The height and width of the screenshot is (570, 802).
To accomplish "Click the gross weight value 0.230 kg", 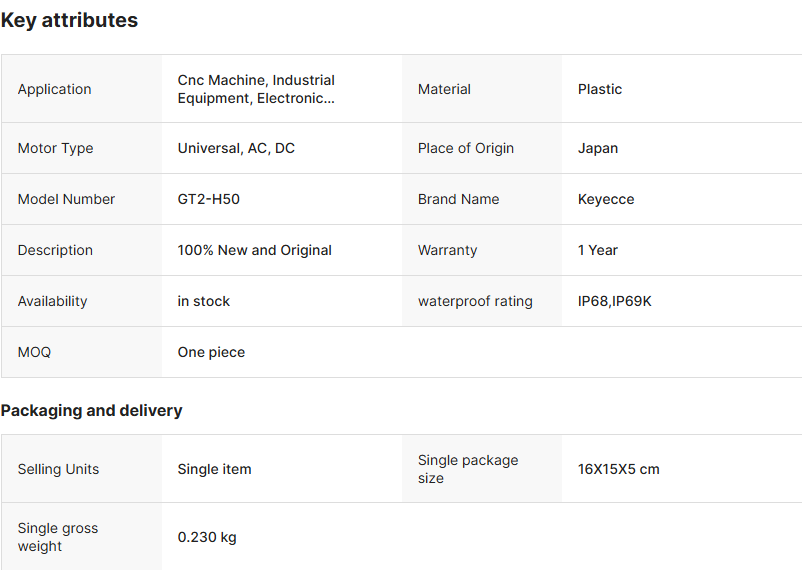I will tap(207, 537).
